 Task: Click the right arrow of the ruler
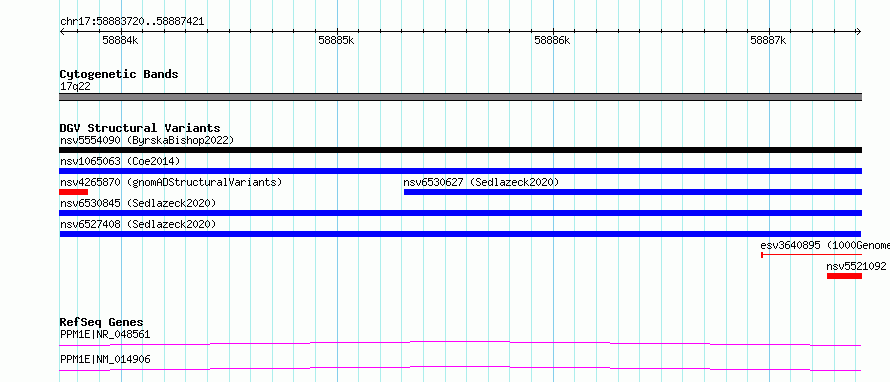858,32
